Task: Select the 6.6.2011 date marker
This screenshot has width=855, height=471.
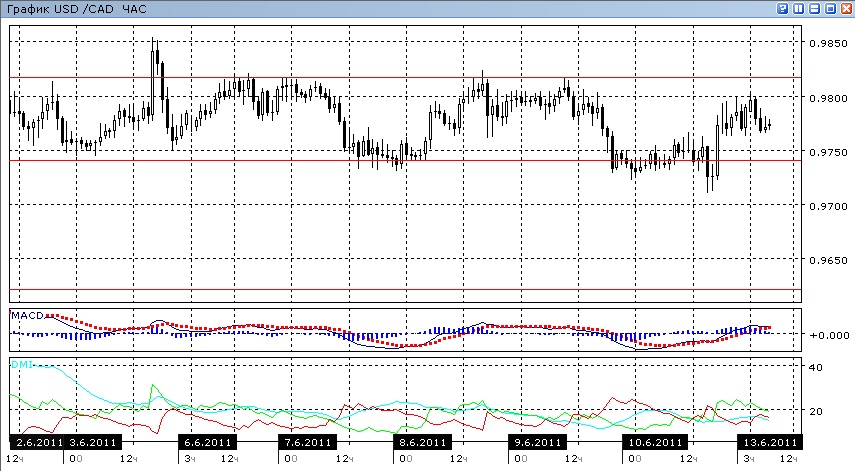Action: (x=208, y=442)
